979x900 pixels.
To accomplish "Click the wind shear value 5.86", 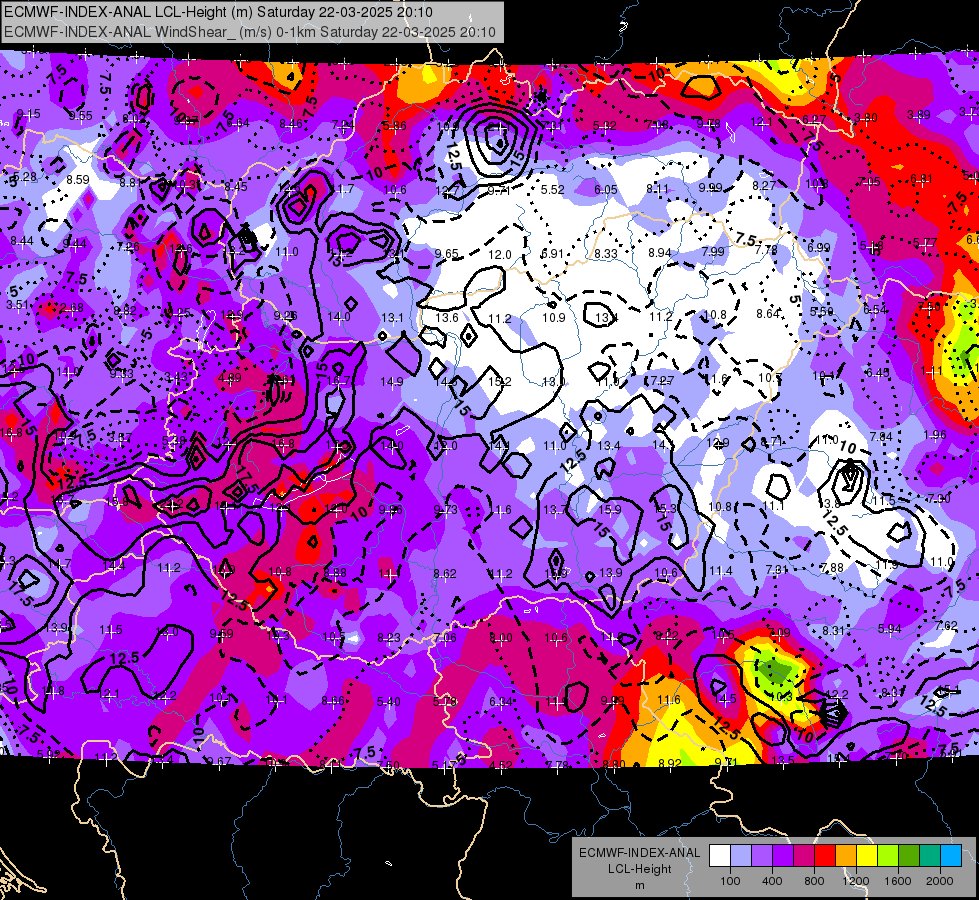I will [395, 126].
